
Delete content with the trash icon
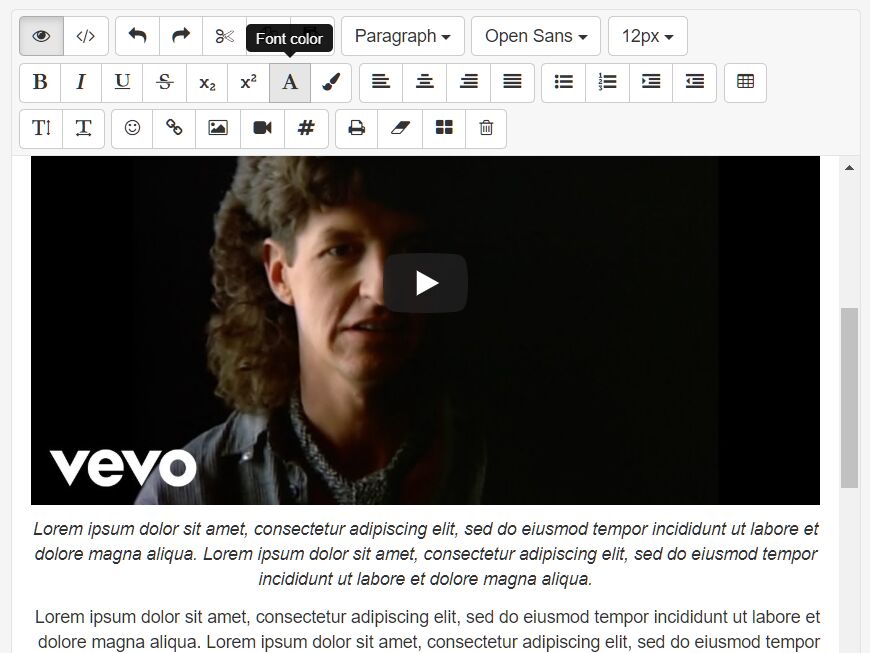(486, 128)
